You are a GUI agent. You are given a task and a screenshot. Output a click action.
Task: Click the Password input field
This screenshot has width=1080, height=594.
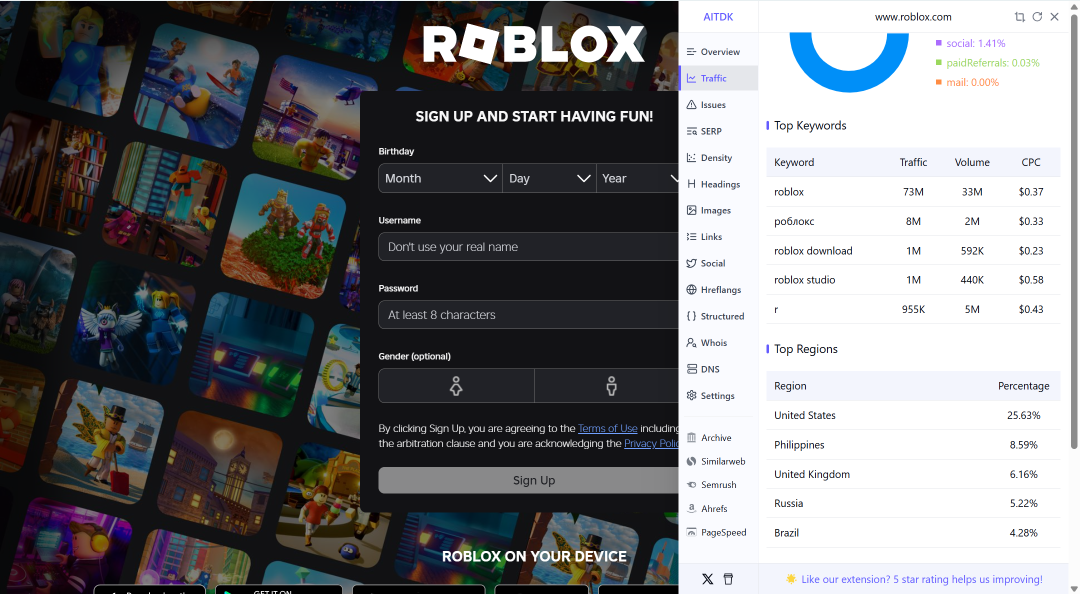tap(528, 315)
